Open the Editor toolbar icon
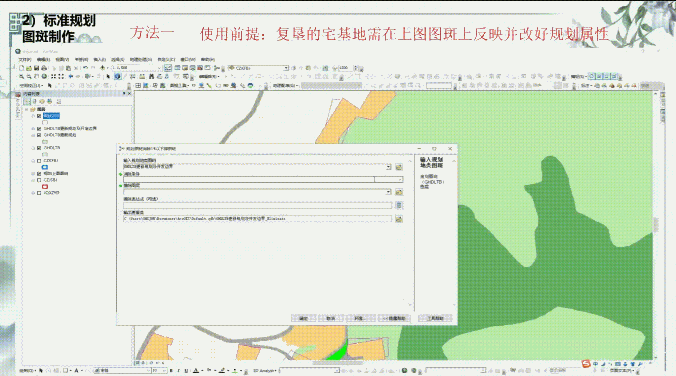Image resolution: width=676 pixels, height=376 pixels. (168, 68)
